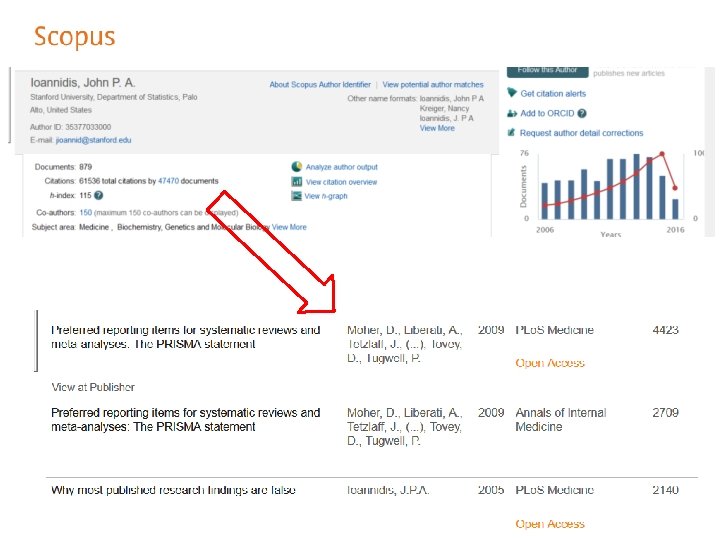Click Annals of Internal Medicine source
The image size is (720, 540).
[561, 420]
